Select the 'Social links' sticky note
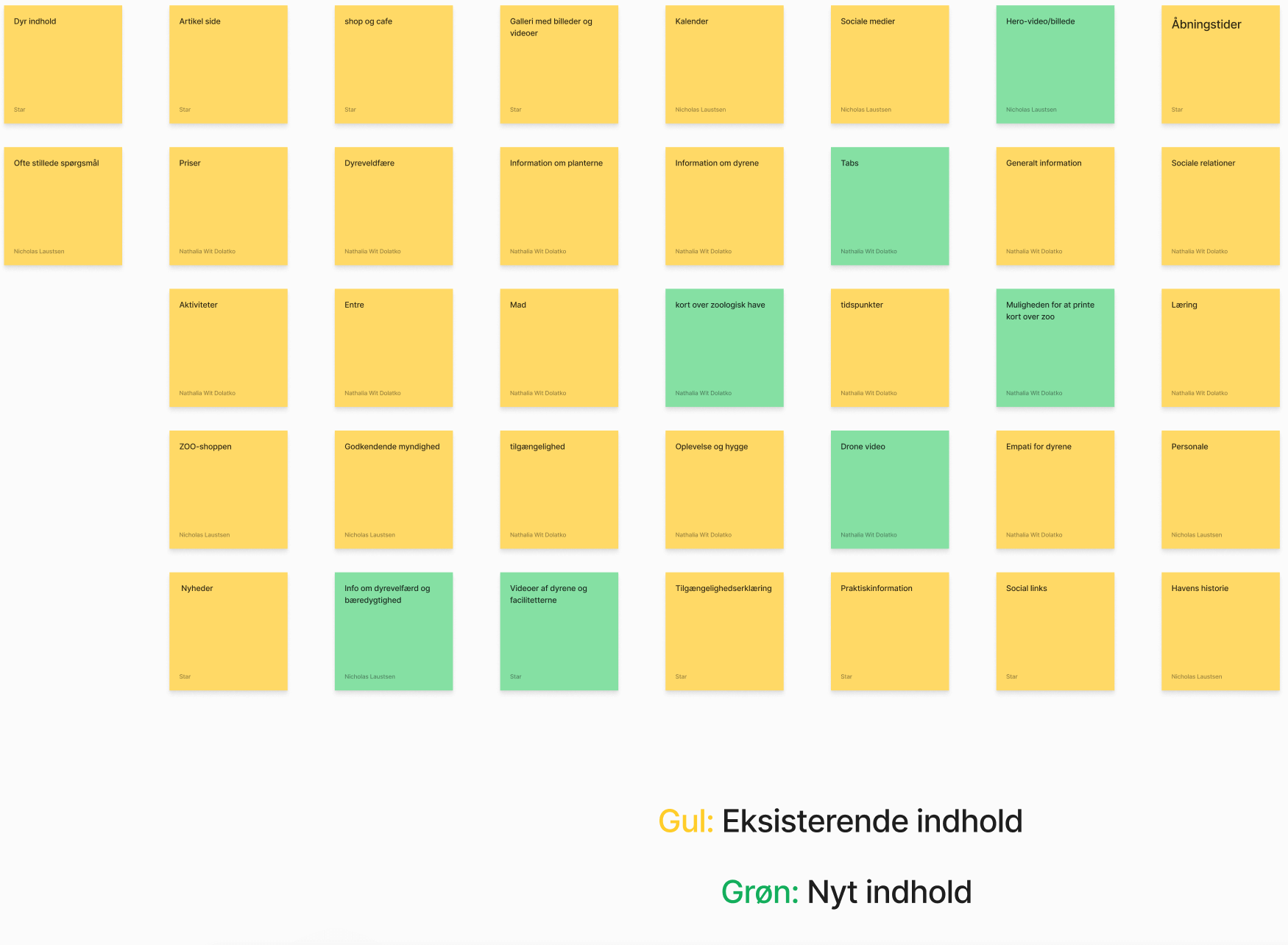This screenshot has height=945, width=1288. tap(1055, 631)
